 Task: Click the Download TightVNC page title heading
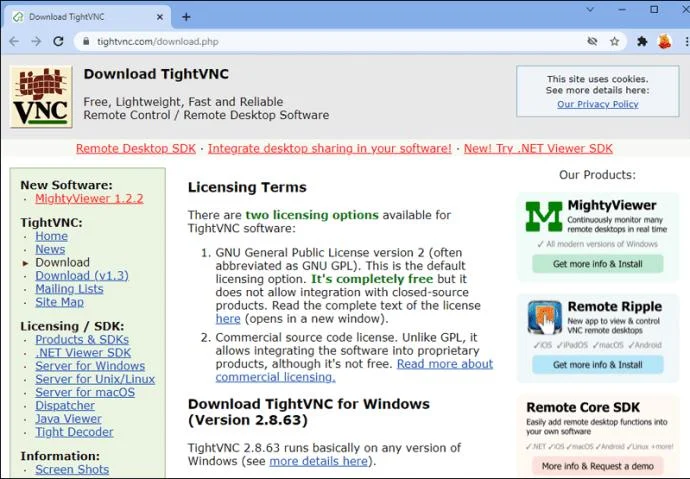(156, 74)
